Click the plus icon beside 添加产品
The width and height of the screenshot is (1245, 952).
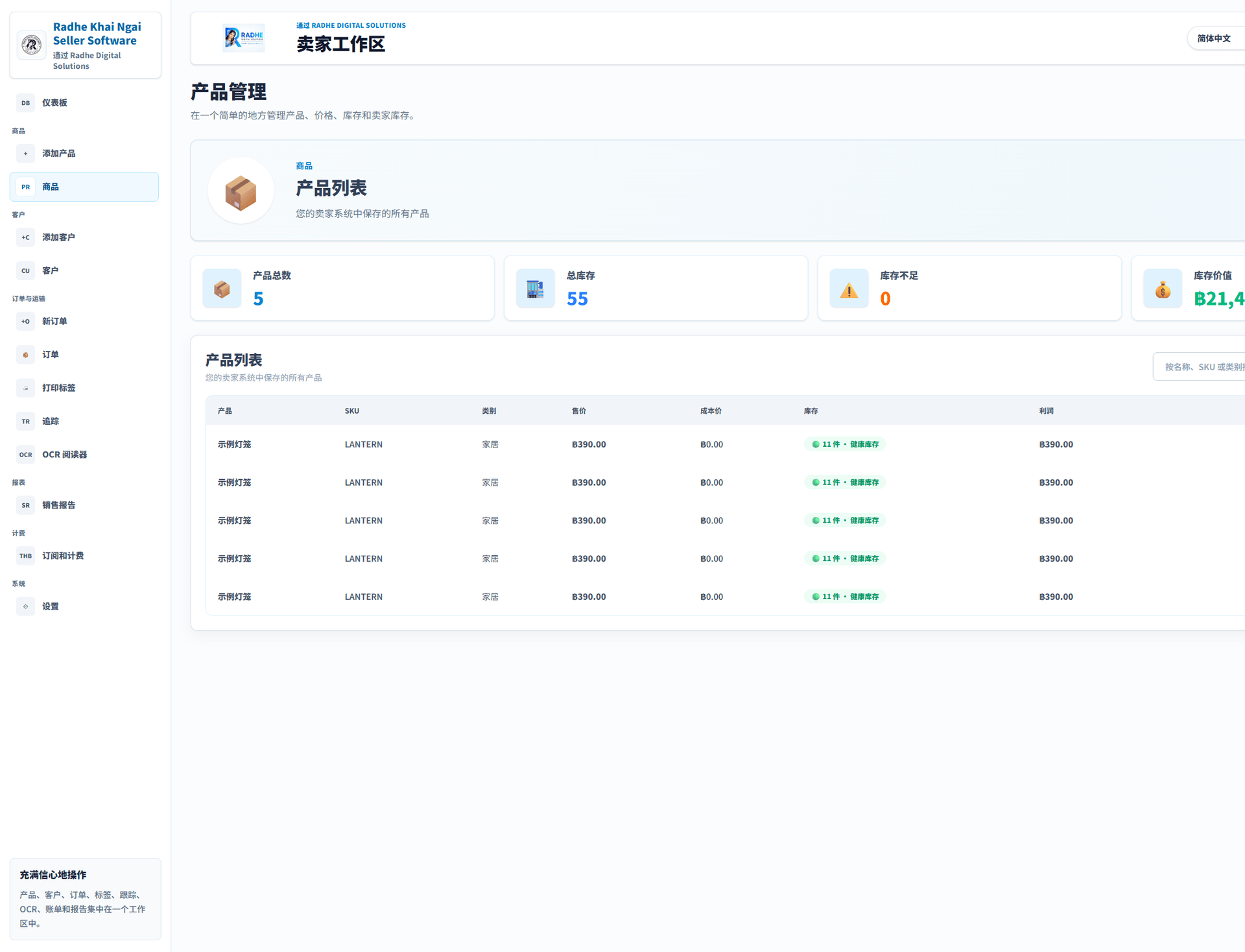coord(25,153)
